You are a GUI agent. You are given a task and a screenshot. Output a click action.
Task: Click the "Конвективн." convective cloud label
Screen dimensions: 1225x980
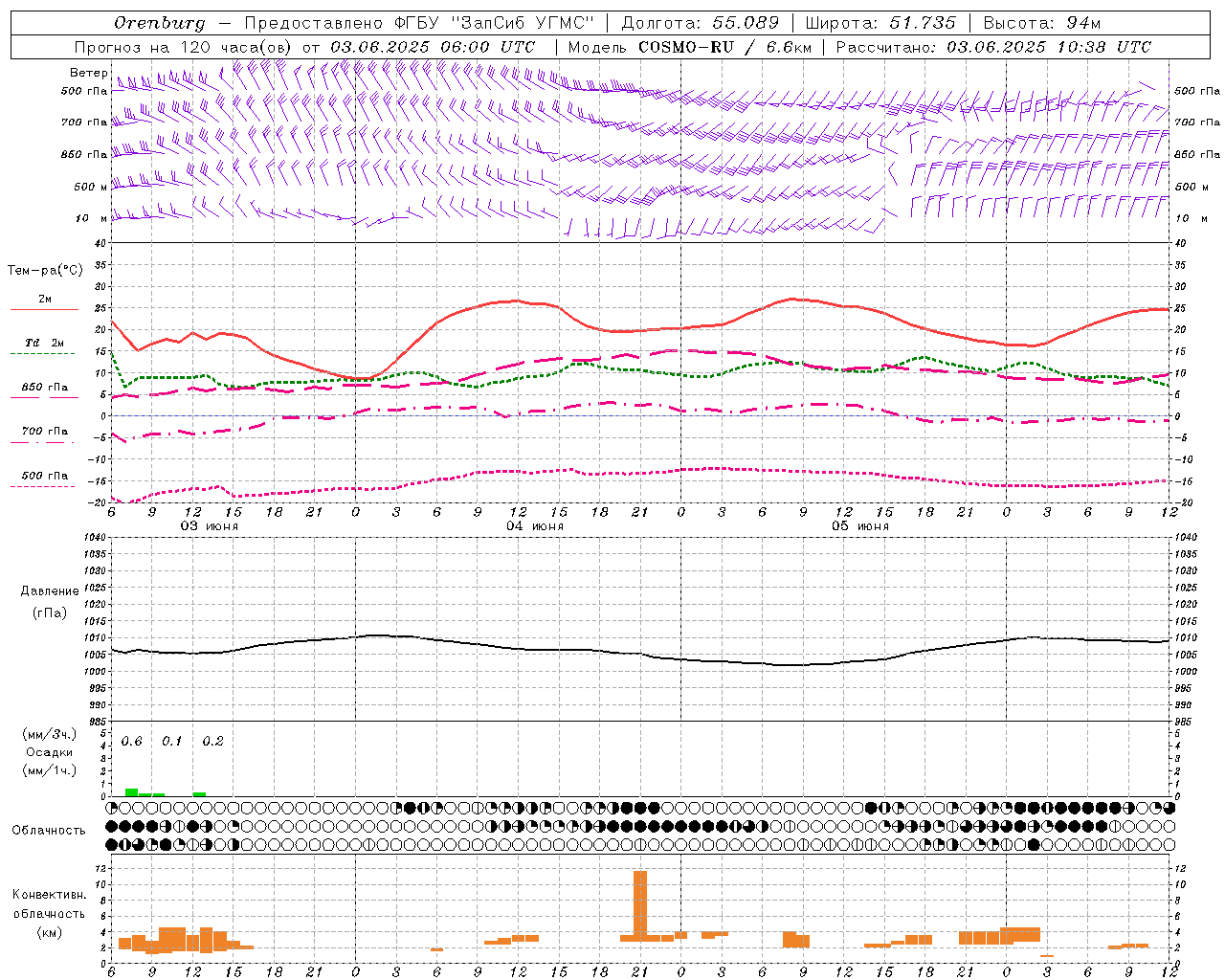click(49, 895)
